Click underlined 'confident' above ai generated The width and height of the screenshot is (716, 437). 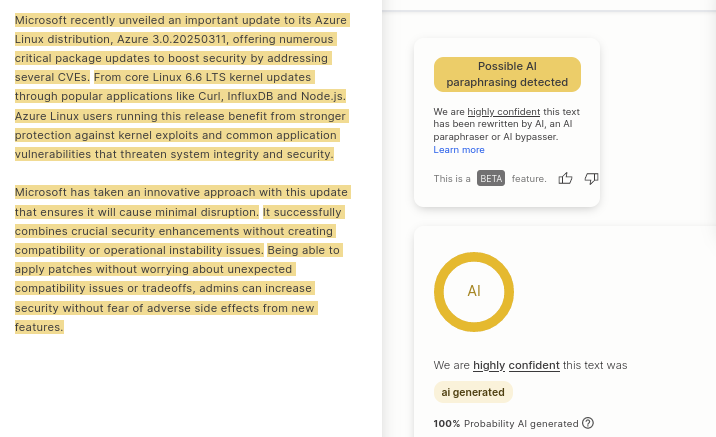534,365
